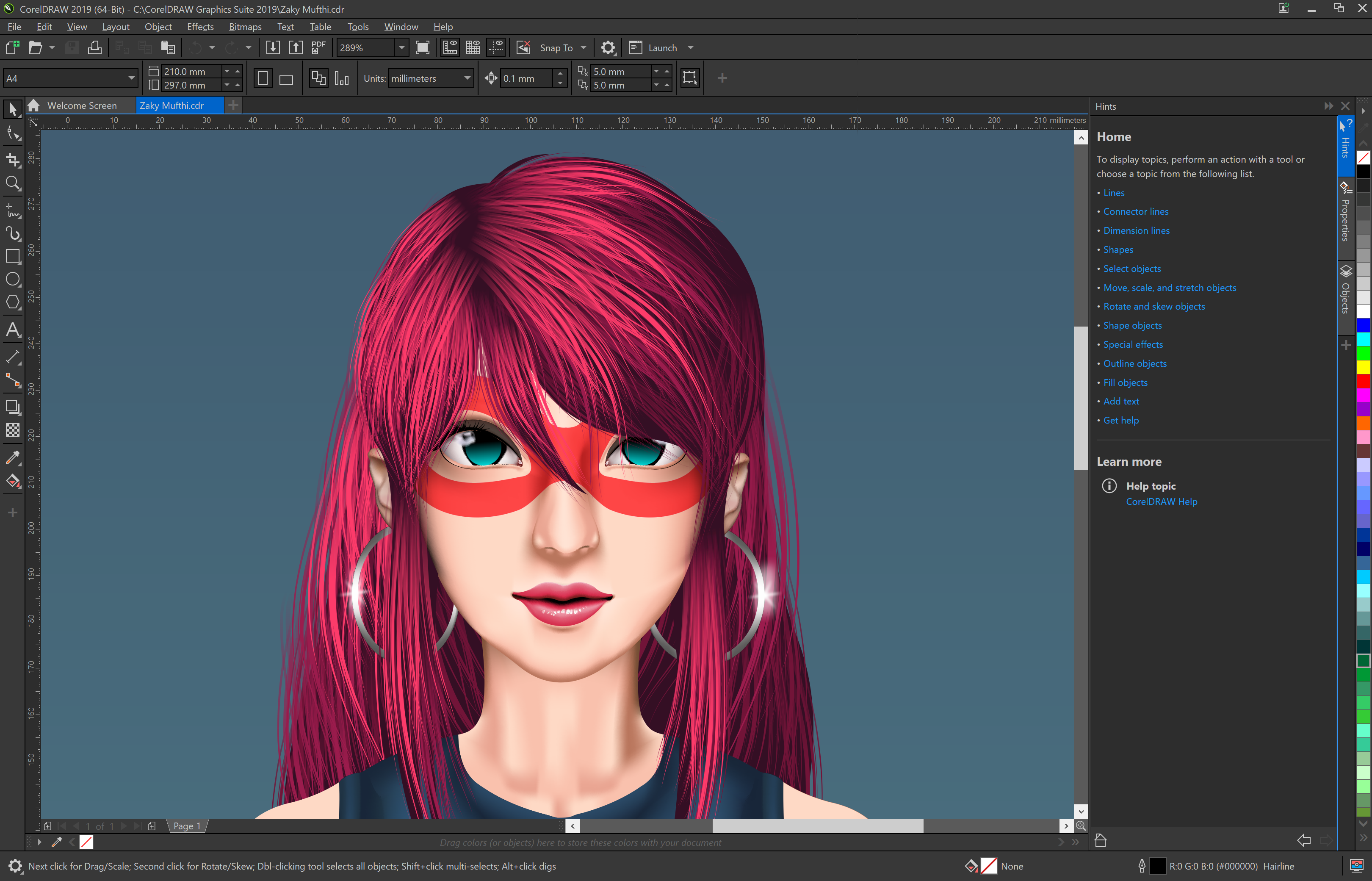The width and height of the screenshot is (1372, 881).
Task: Switch page orientation to landscape
Action: 285,78
